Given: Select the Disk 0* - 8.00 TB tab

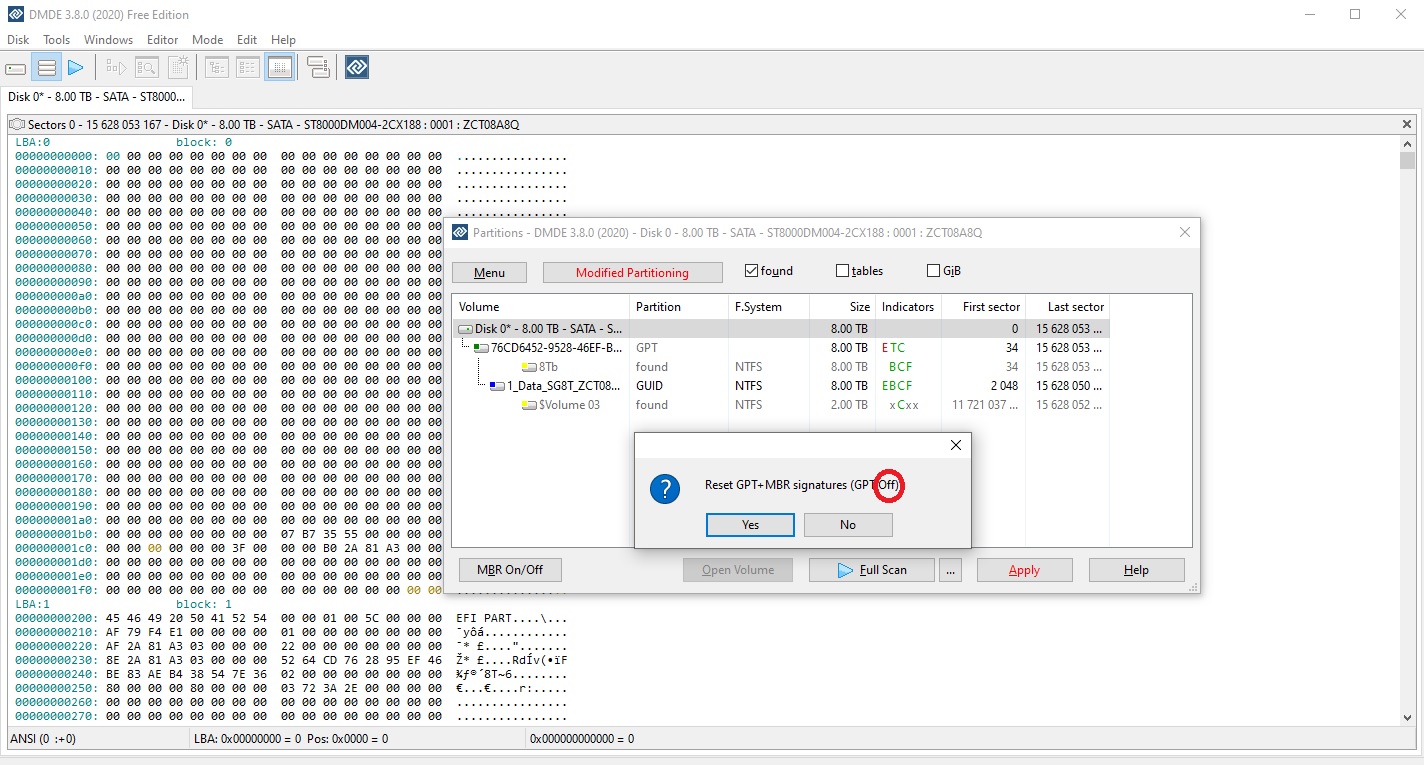Looking at the screenshot, I should tap(97, 97).
